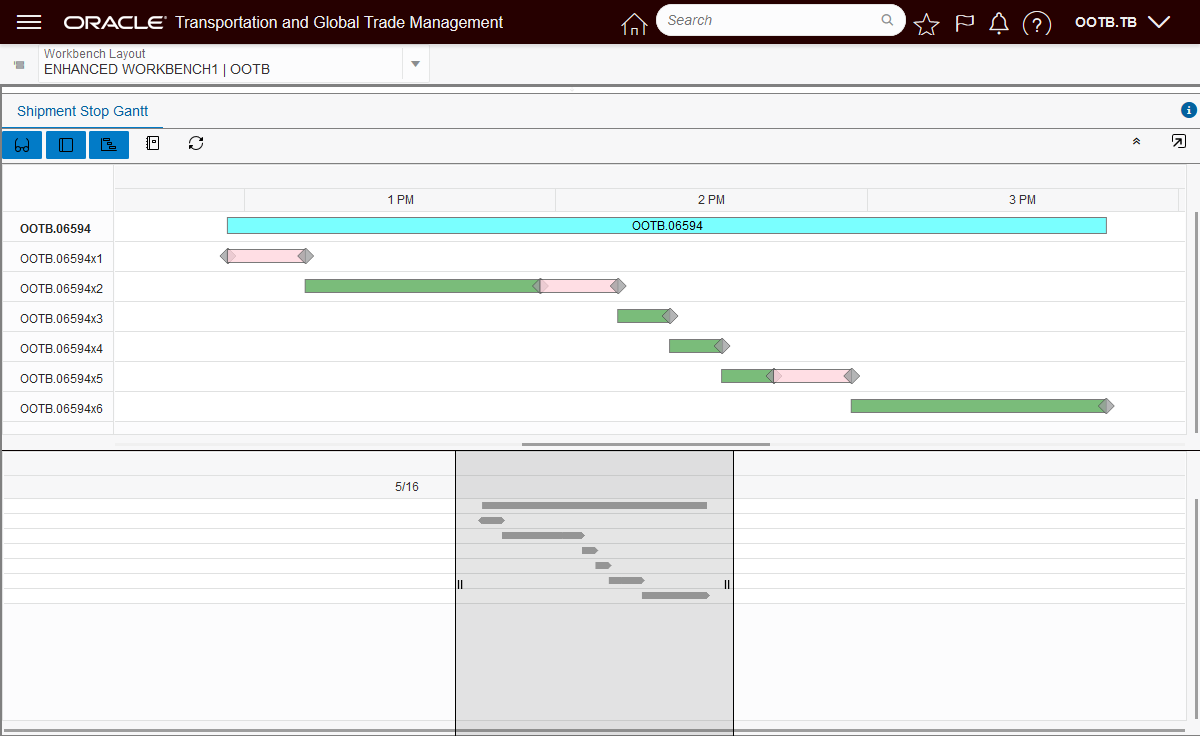
Task: Click the left handle of the overview window
Action: (x=460, y=585)
